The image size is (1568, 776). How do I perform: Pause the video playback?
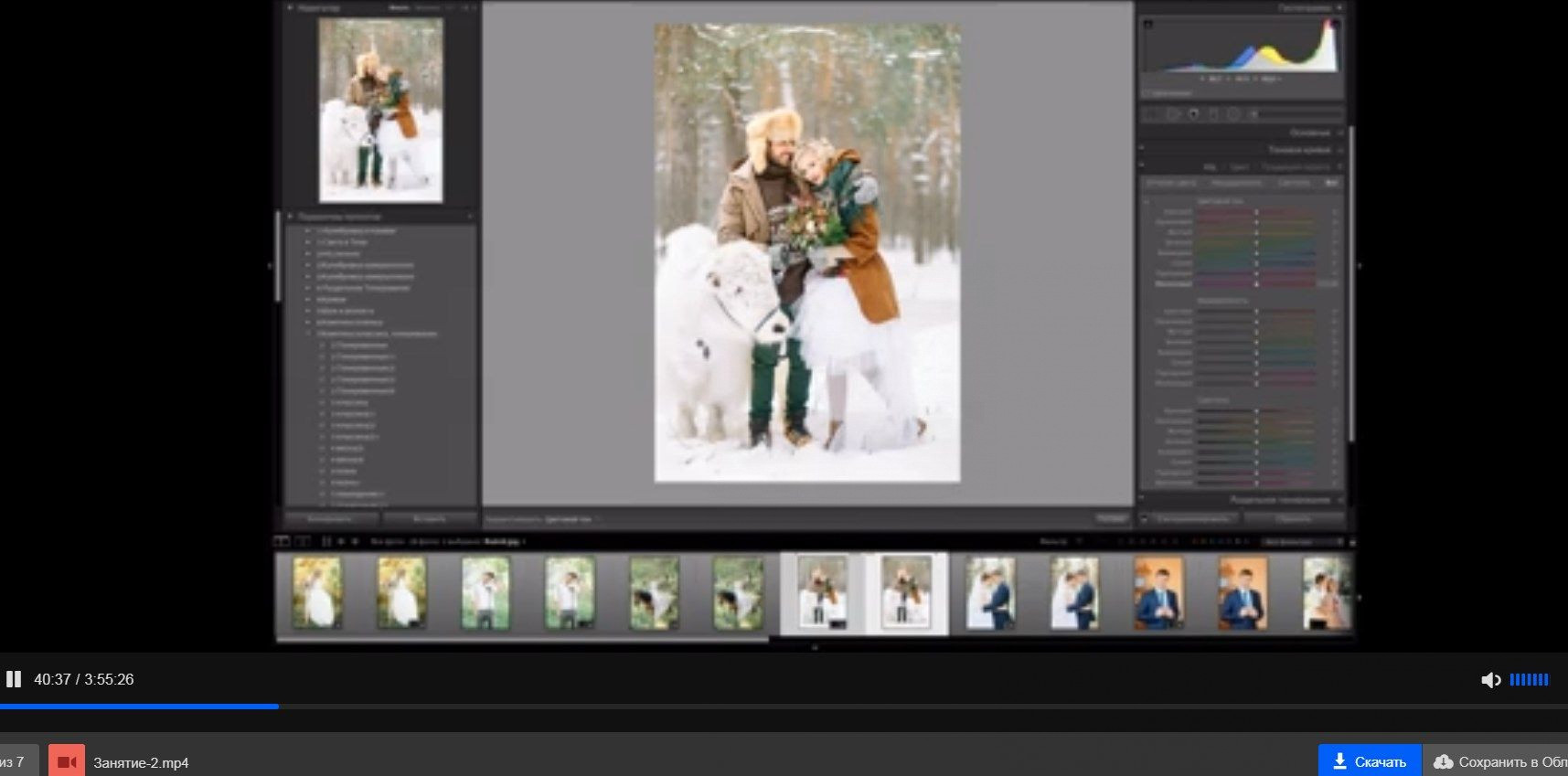pyautogui.click(x=14, y=679)
